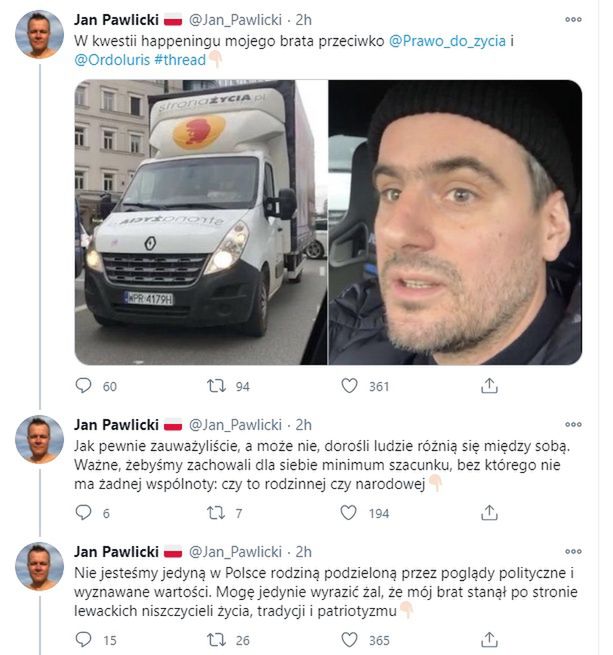Reply to the second tweet with 6 replies

pyautogui.click(x=84, y=512)
